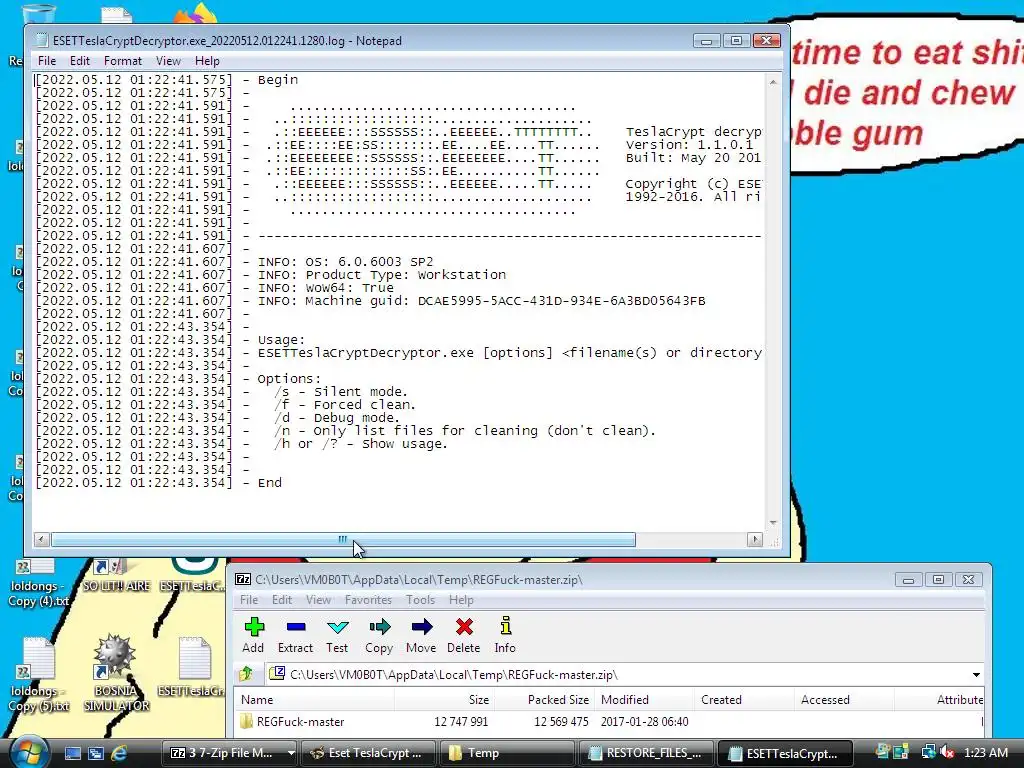Switch to RESTORE_FILES taskbar button

click(645, 753)
